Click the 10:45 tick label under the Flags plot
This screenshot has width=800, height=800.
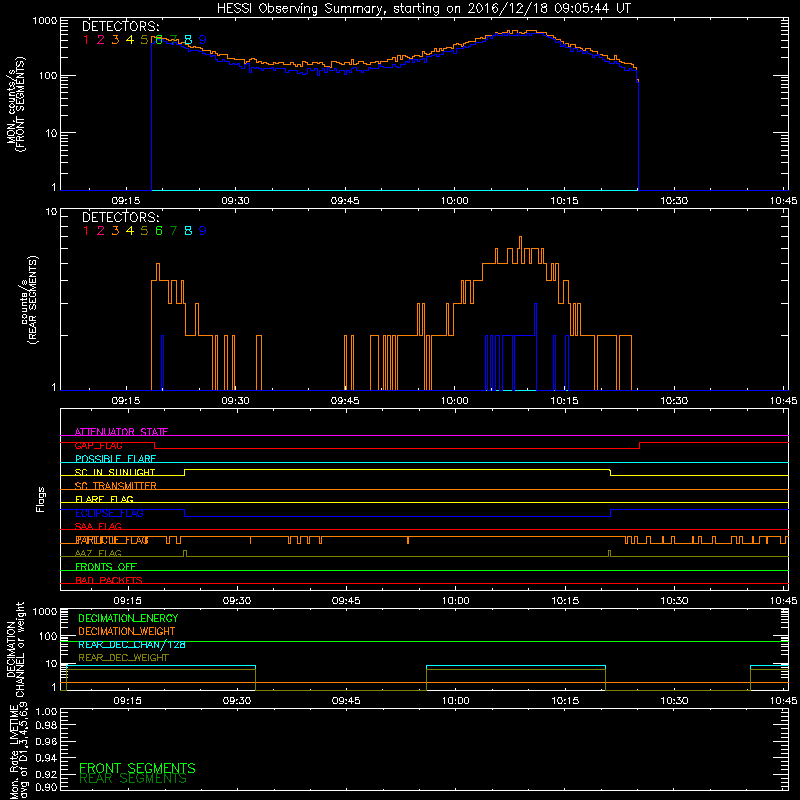[784, 601]
